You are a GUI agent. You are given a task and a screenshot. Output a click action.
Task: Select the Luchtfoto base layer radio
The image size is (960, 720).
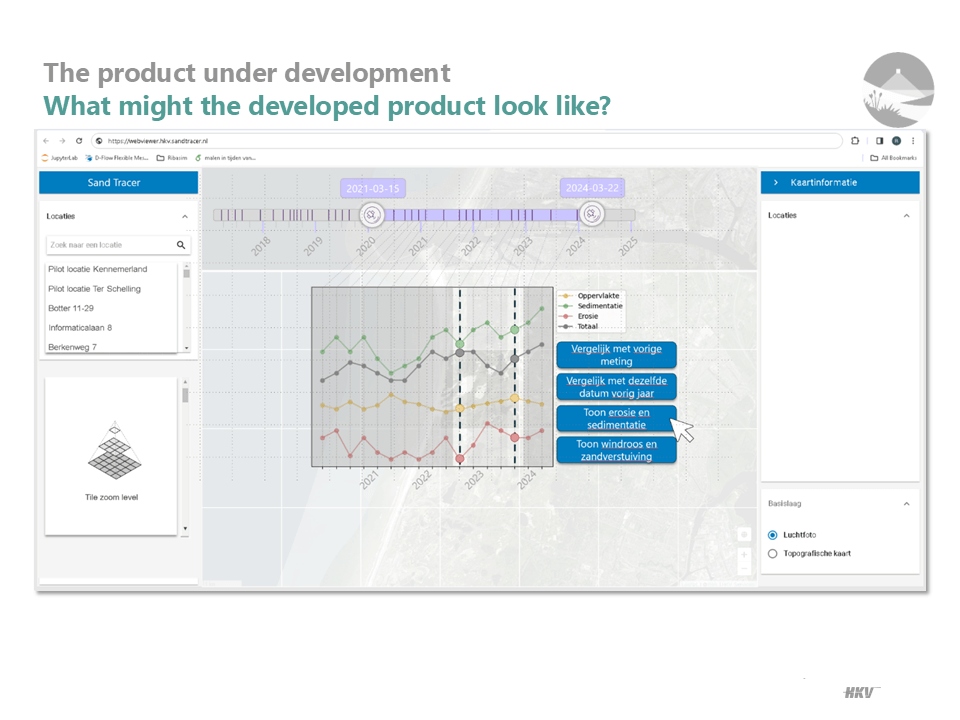pyautogui.click(x=772, y=535)
